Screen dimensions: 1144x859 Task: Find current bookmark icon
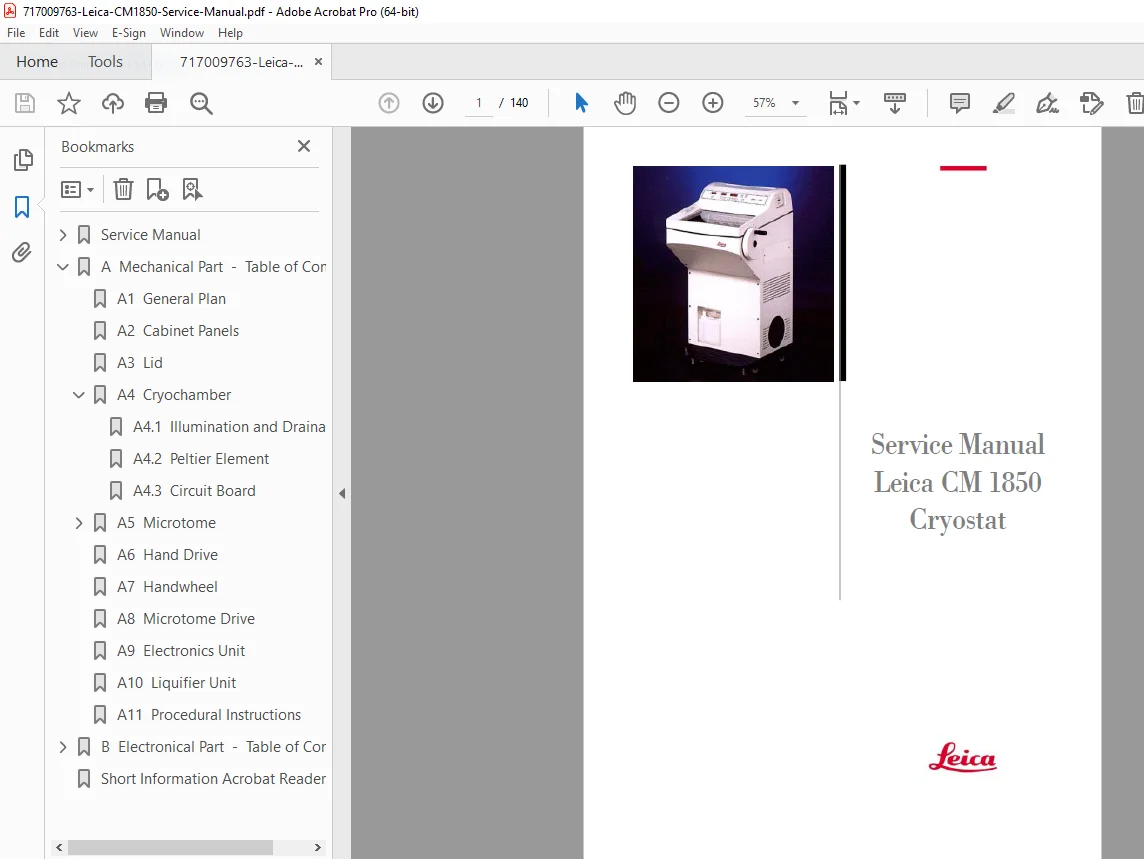(192, 189)
